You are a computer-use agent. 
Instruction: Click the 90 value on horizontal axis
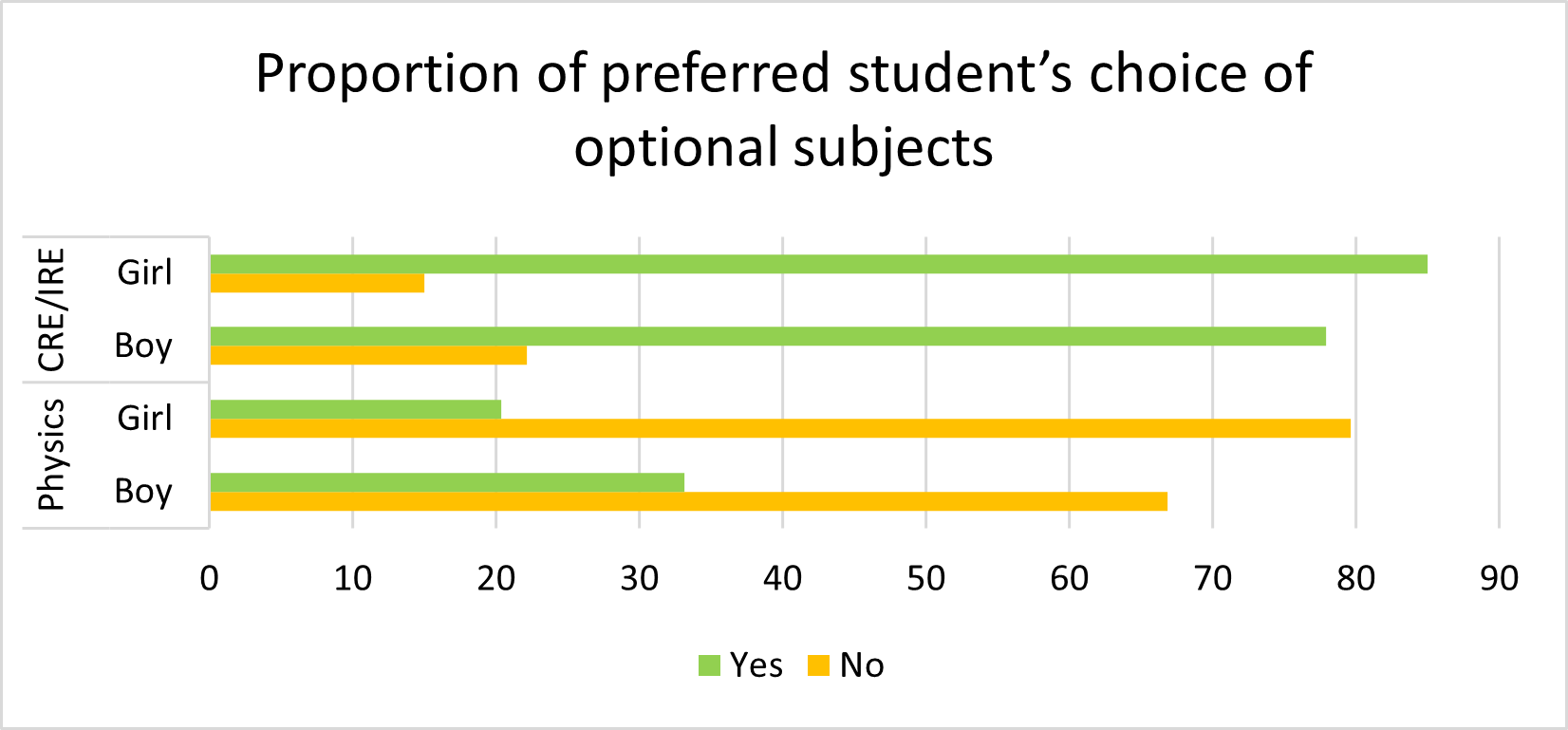point(1499,577)
